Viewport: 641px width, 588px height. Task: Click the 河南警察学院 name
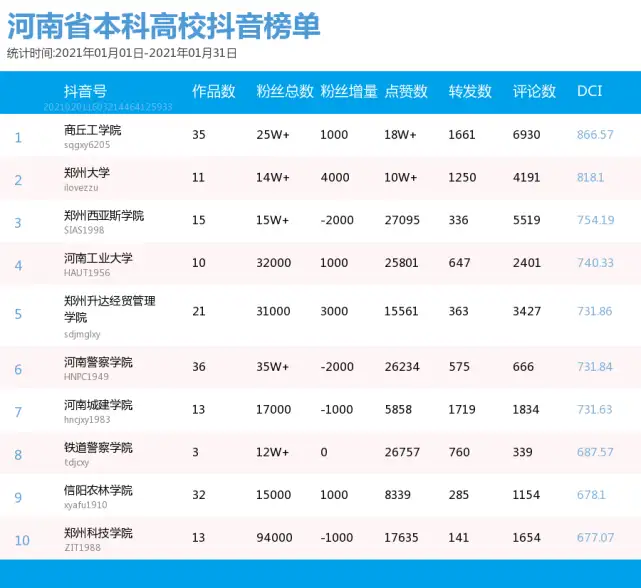pos(98,362)
